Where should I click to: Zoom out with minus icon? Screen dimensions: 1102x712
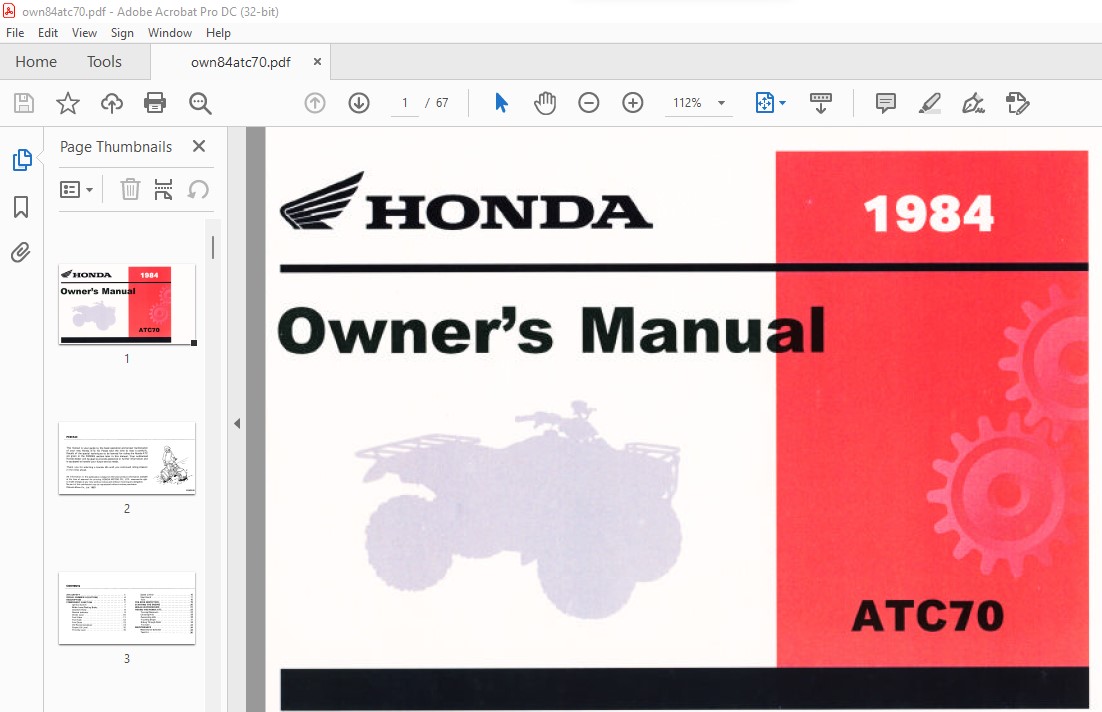589,103
